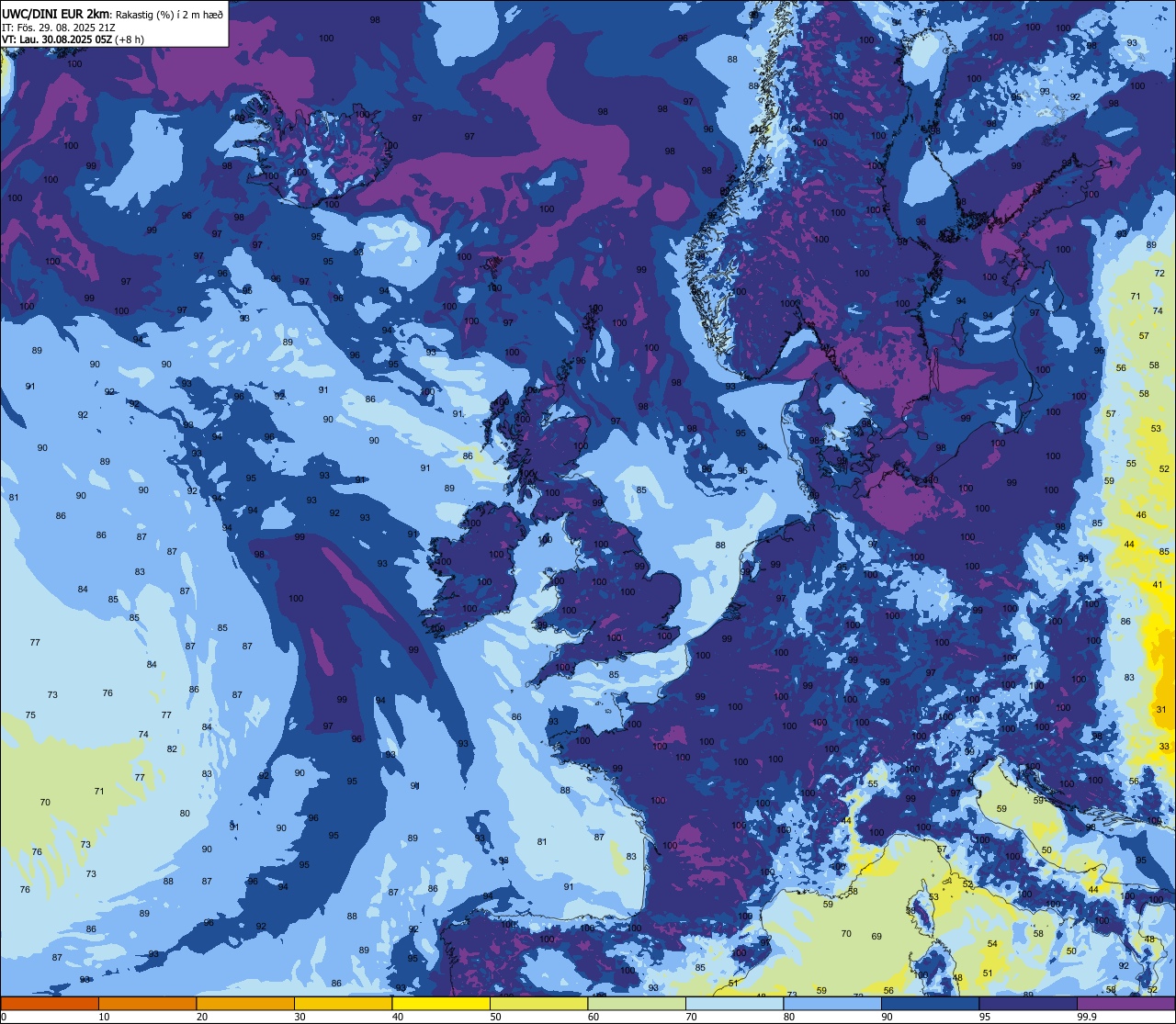
Task: Click the legend tick label '99.9'
Action: pos(1088,1017)
